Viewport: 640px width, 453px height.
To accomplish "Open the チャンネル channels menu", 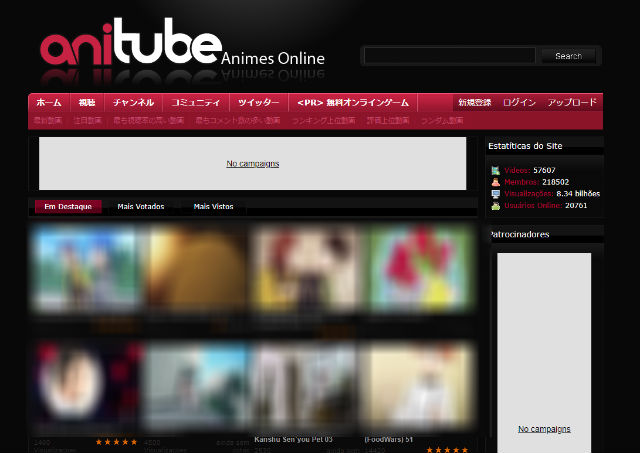I will tap(133, 102).
